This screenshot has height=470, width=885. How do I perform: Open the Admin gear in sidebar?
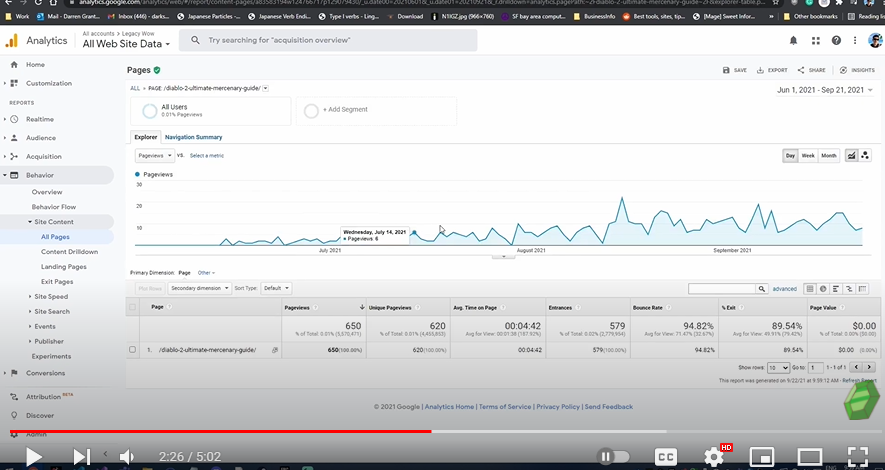[14, 434]
